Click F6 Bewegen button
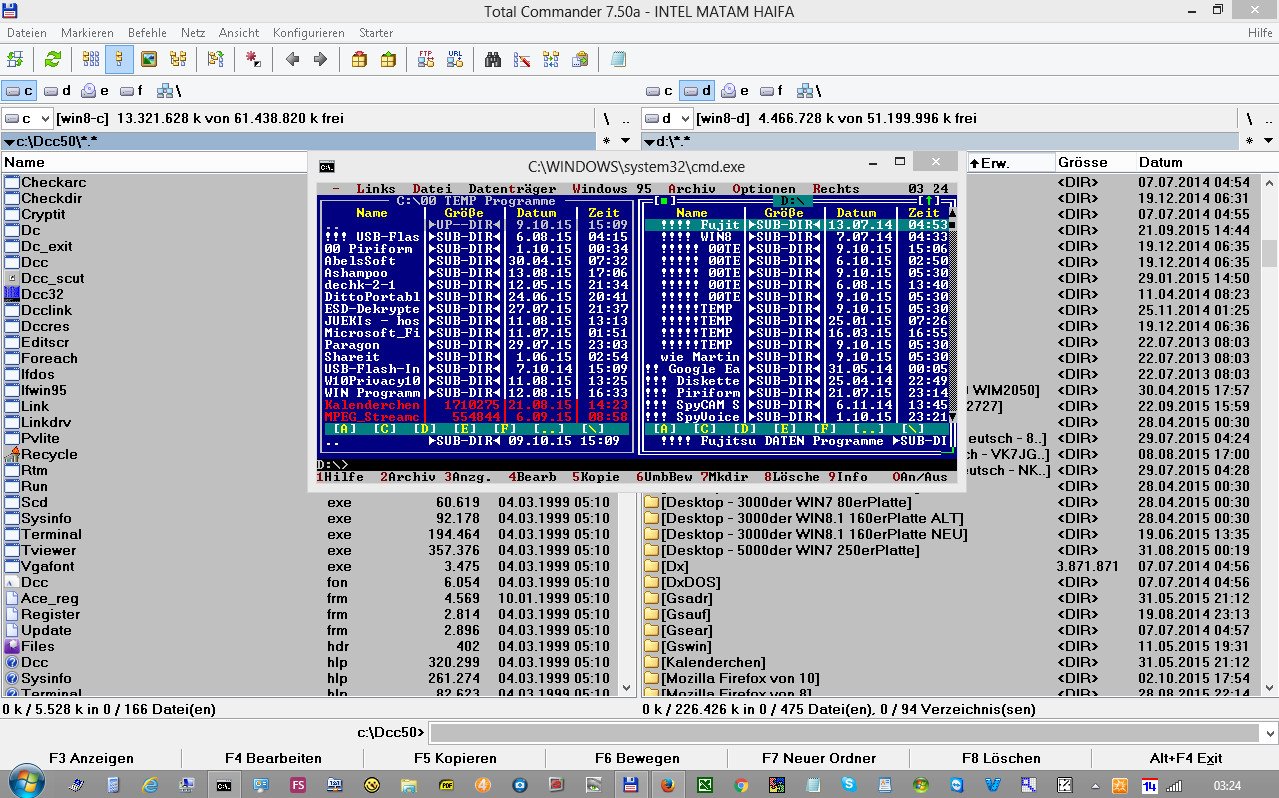 point(637,758)
